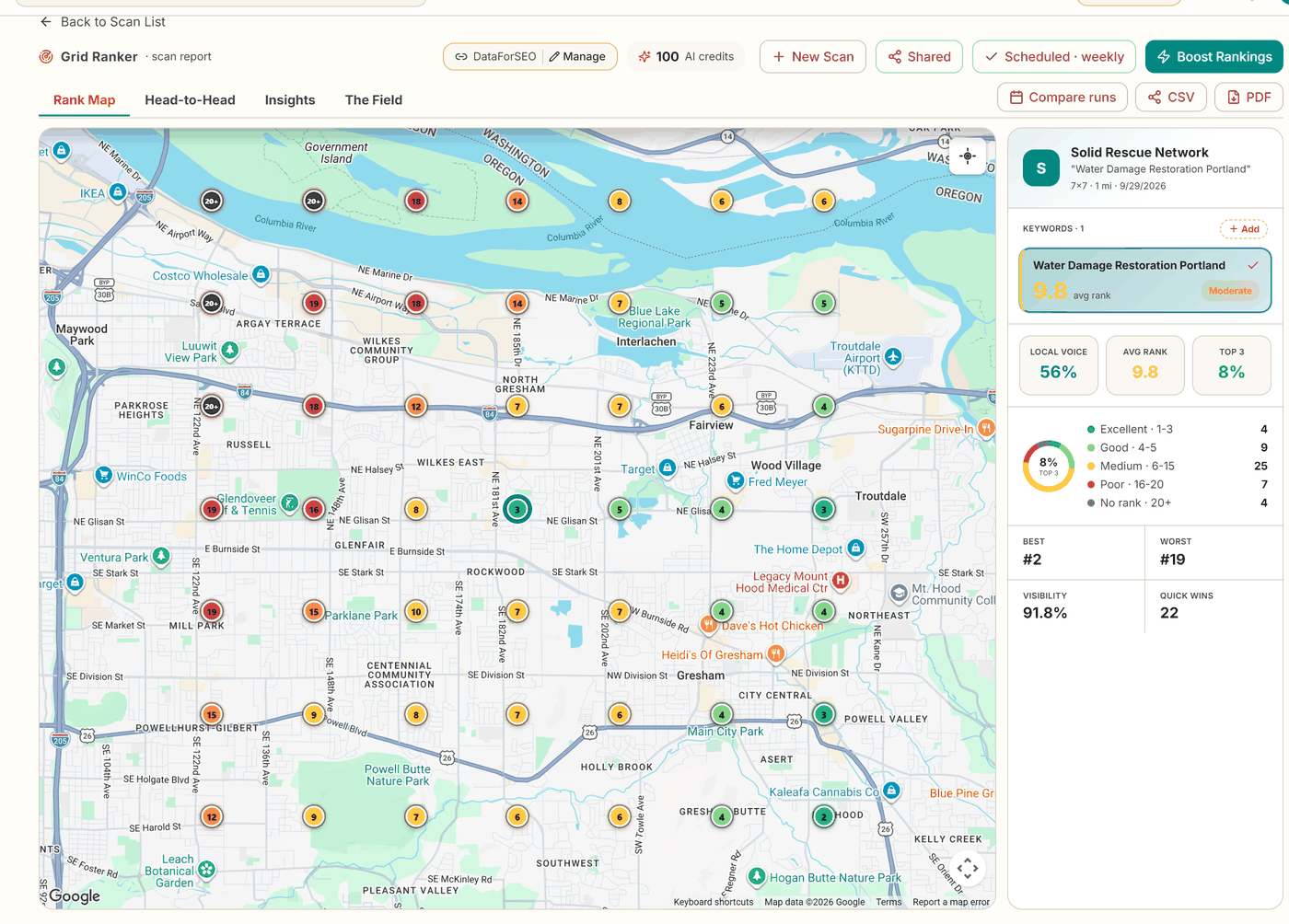1289x924 pixels.
Task: Click the Target store marker icon
Action: coord(668,468)
